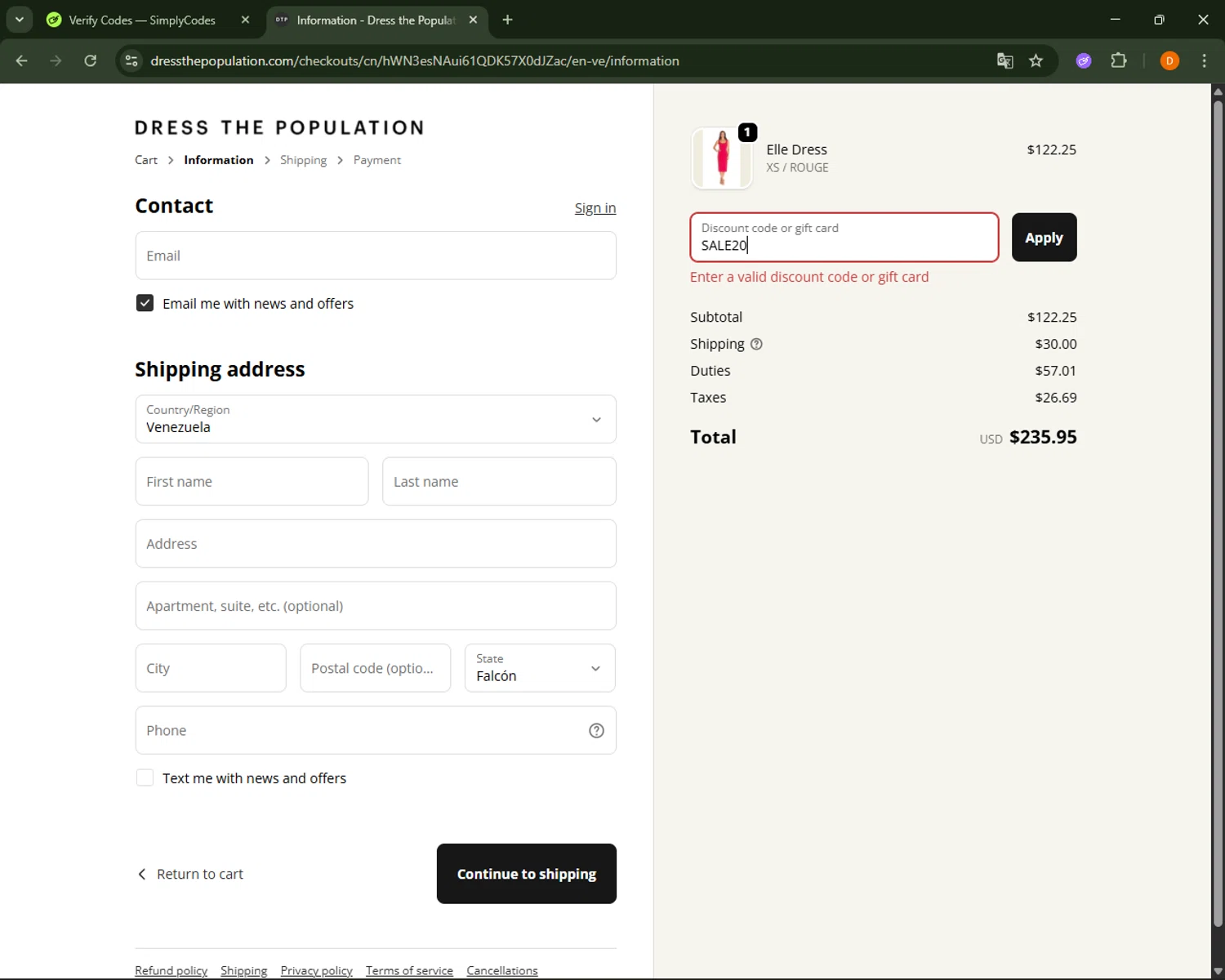
Task: Click Continue to shipping button
Action: (527, 874)
